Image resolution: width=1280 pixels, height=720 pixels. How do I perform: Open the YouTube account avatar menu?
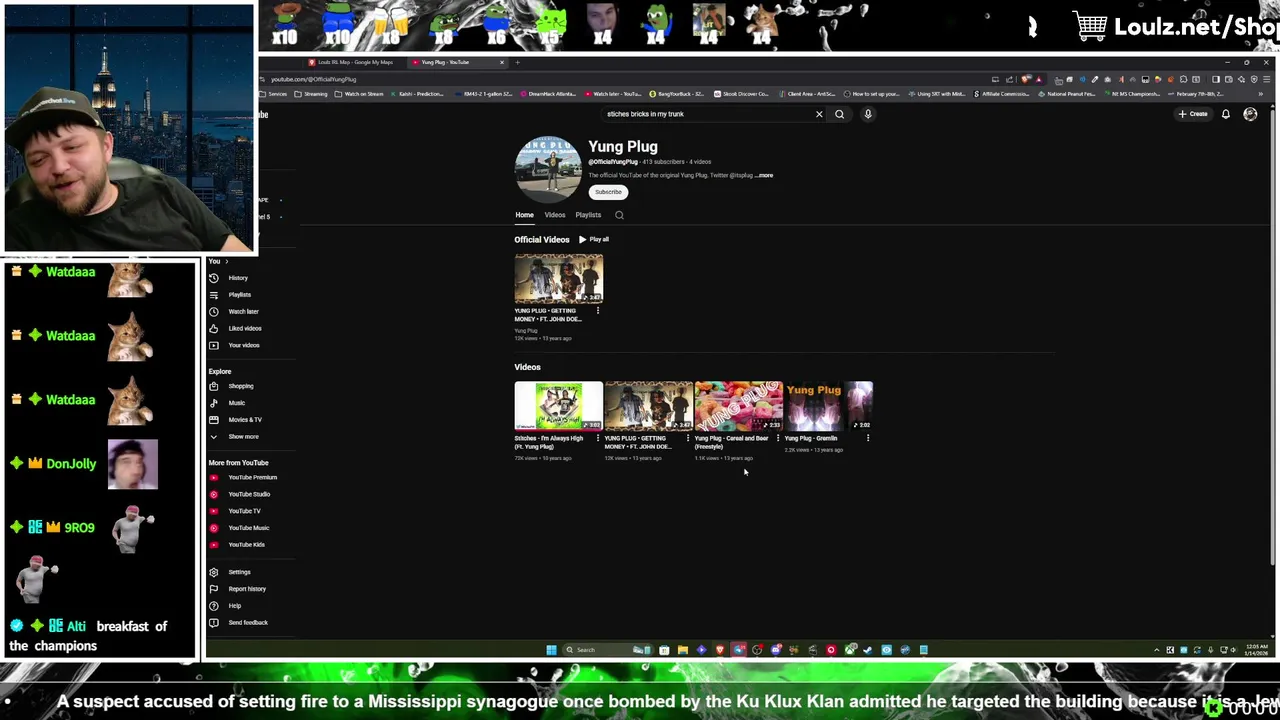[1250, 114]
